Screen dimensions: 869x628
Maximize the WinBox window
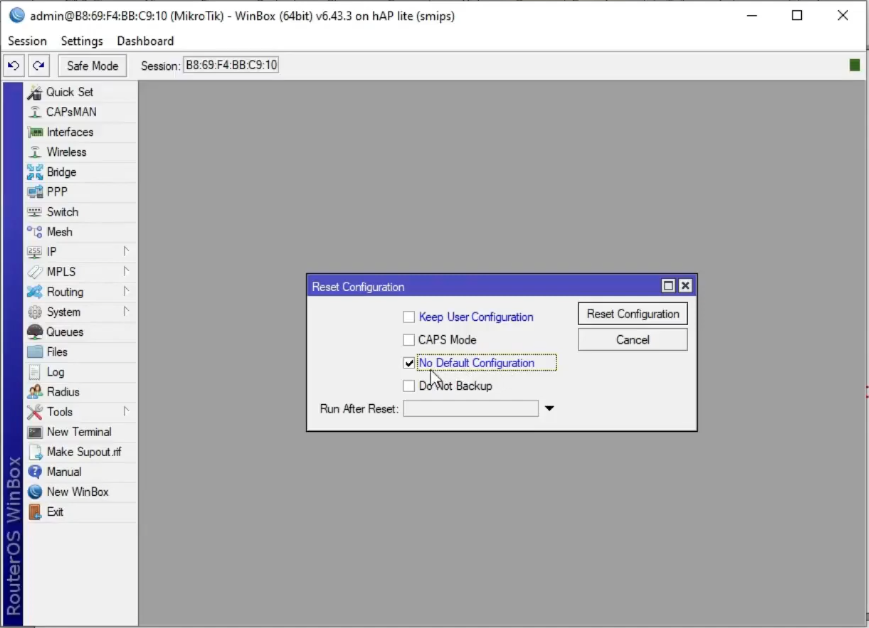pyautogui.click(x=797, y=16)
